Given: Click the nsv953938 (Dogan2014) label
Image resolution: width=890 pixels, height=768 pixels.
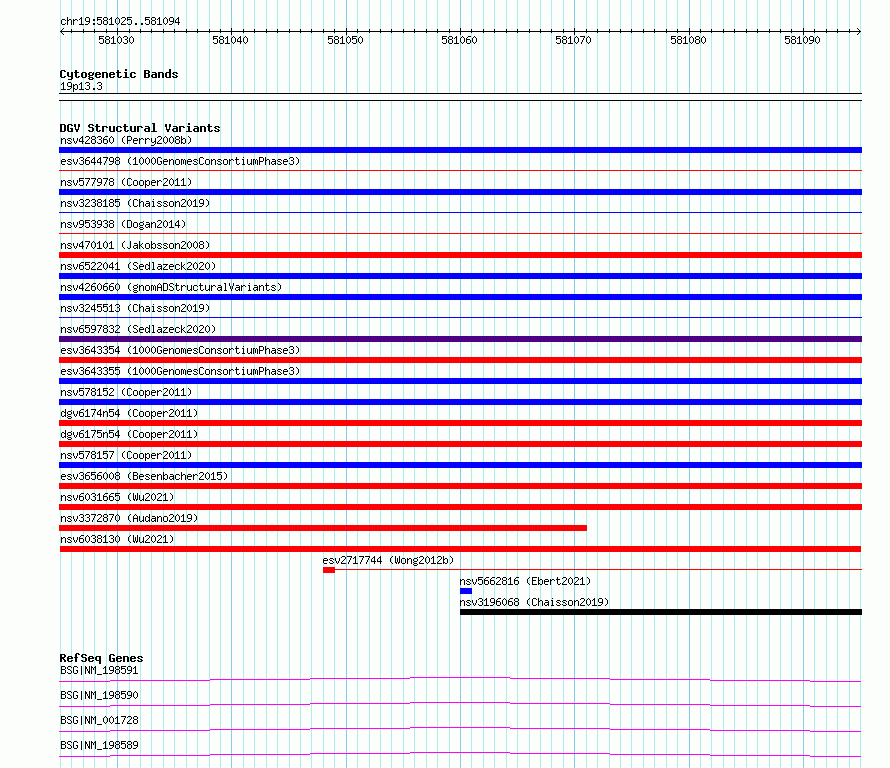Looking at the screenshot, I should tap(123, 224).
